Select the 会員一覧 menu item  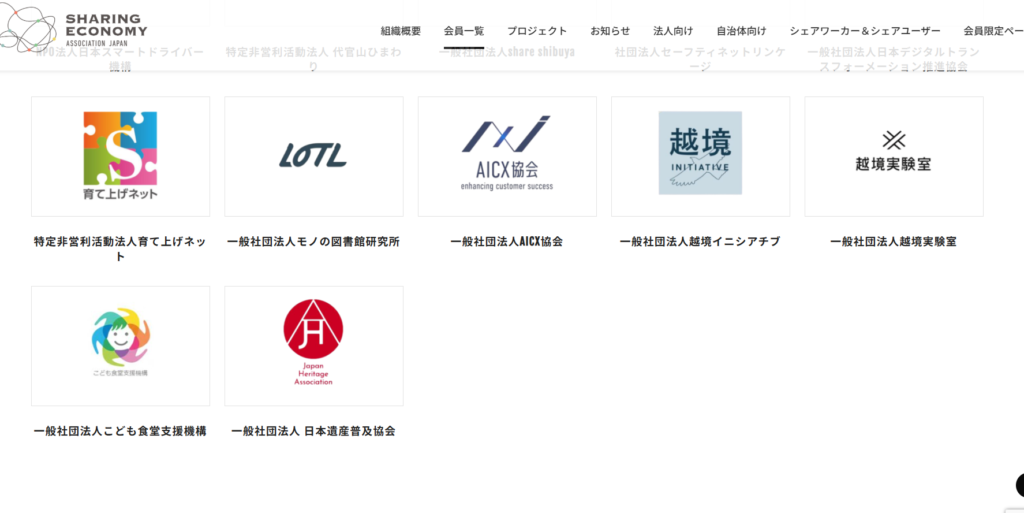(464, 31)
